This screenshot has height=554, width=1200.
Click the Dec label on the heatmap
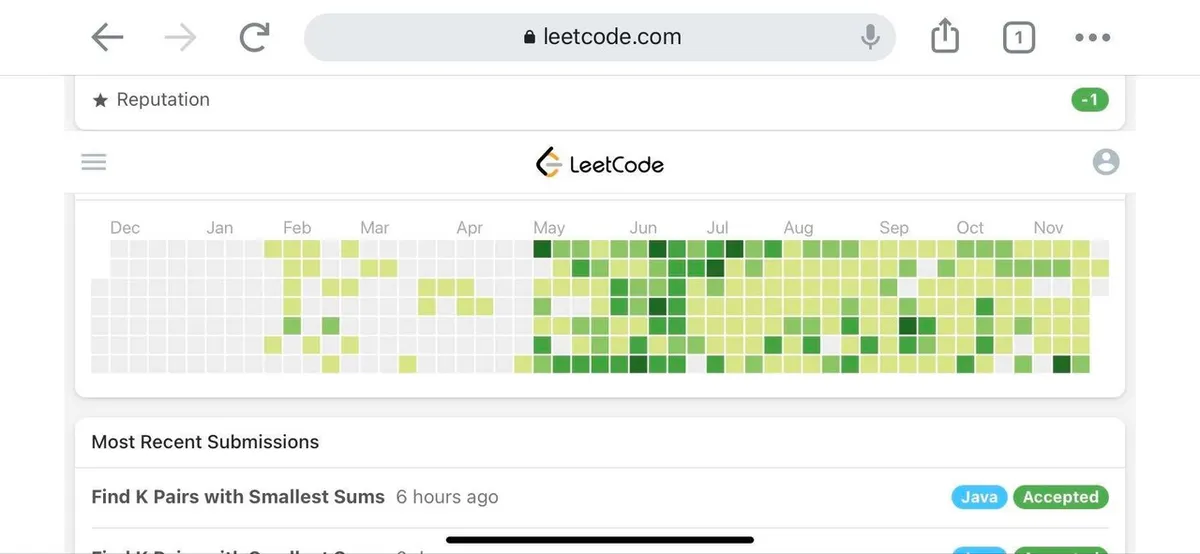125,228
